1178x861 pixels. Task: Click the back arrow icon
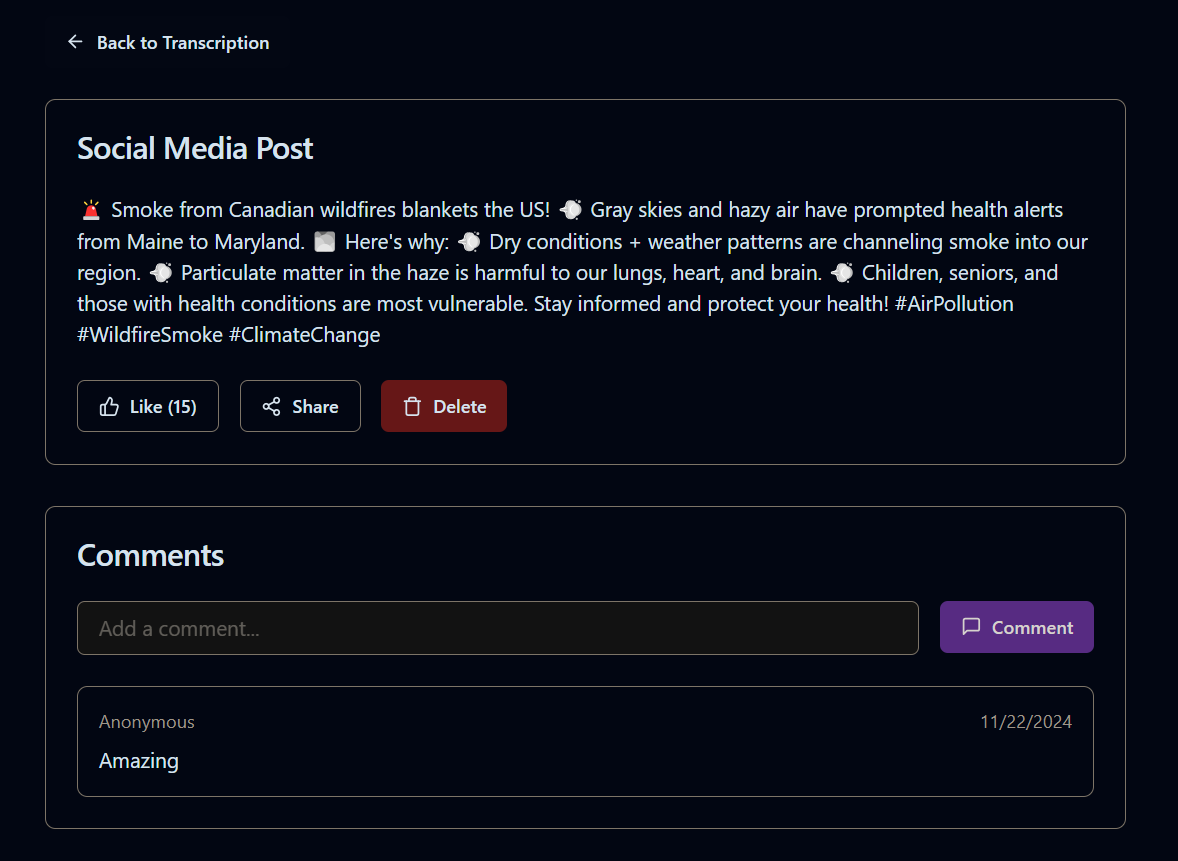75,42
